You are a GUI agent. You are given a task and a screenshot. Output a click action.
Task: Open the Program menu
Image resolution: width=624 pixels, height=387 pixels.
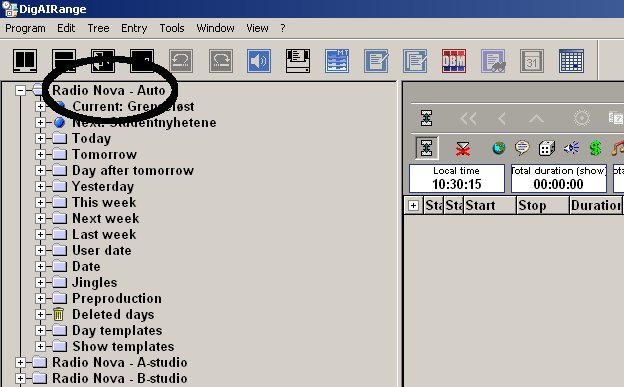[25, 28]
